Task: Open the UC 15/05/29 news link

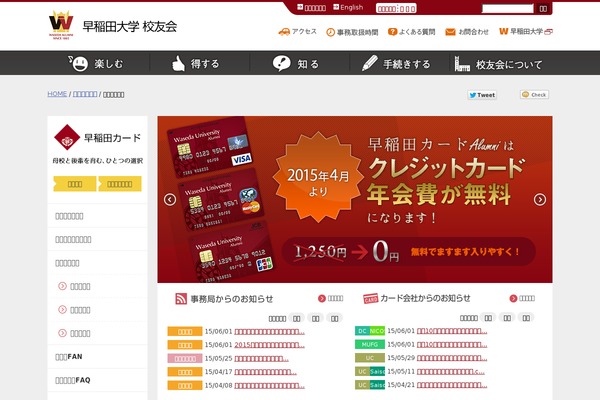Action: point(452,358)
